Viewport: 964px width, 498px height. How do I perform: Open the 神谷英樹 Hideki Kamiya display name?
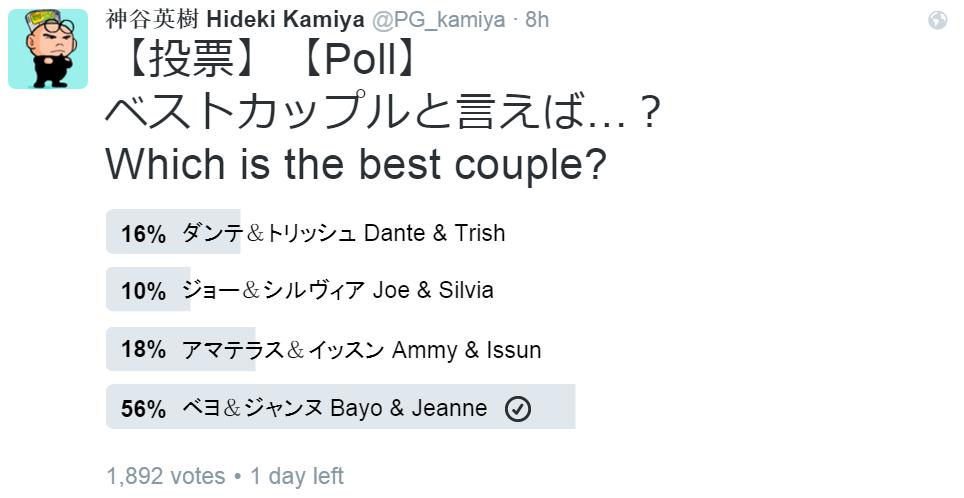coord(235,20)
